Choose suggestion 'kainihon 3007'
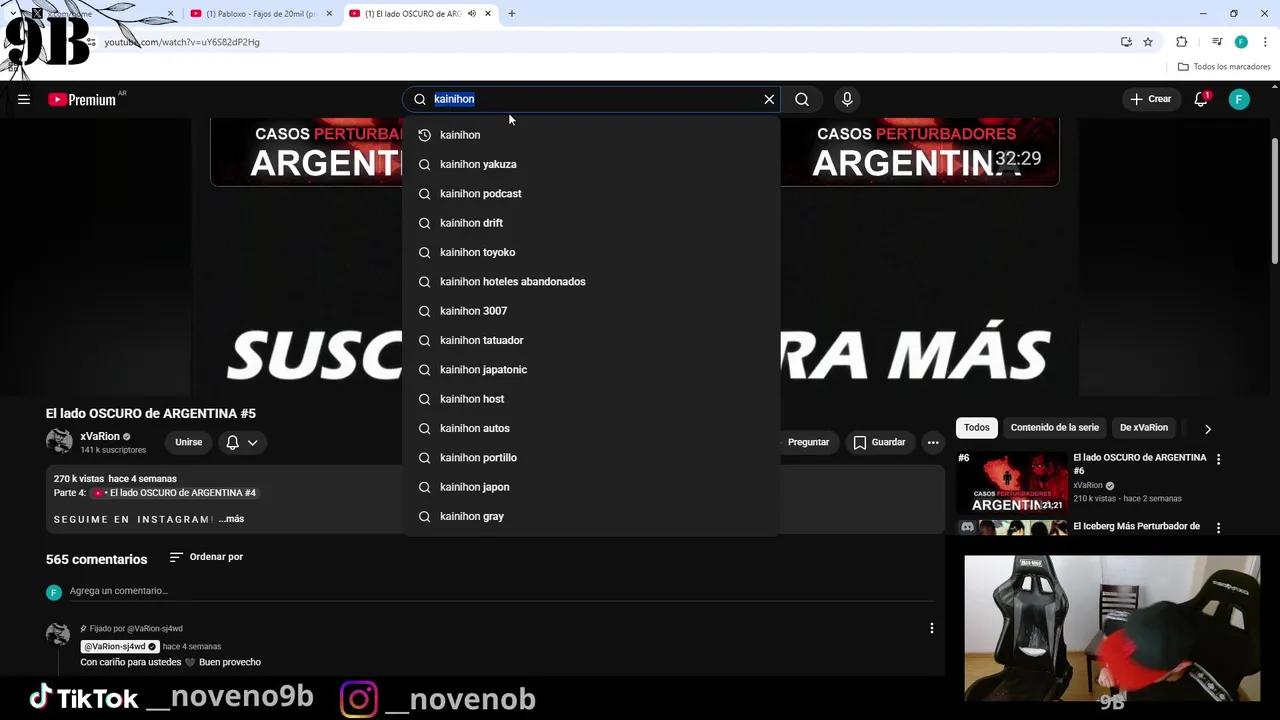1280x720 pixels. pos(591,311)
